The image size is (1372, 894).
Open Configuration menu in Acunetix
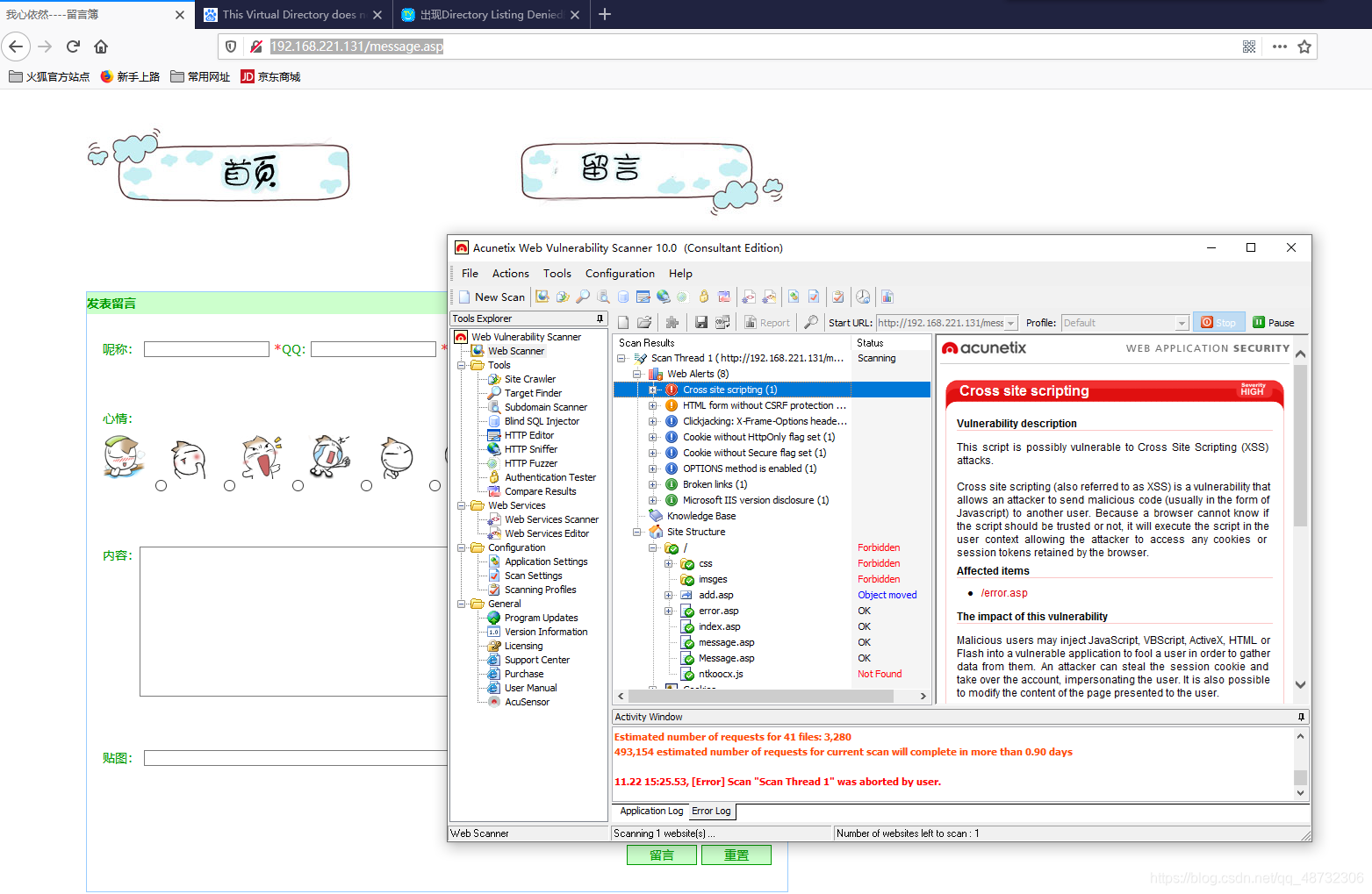[620, 274]
